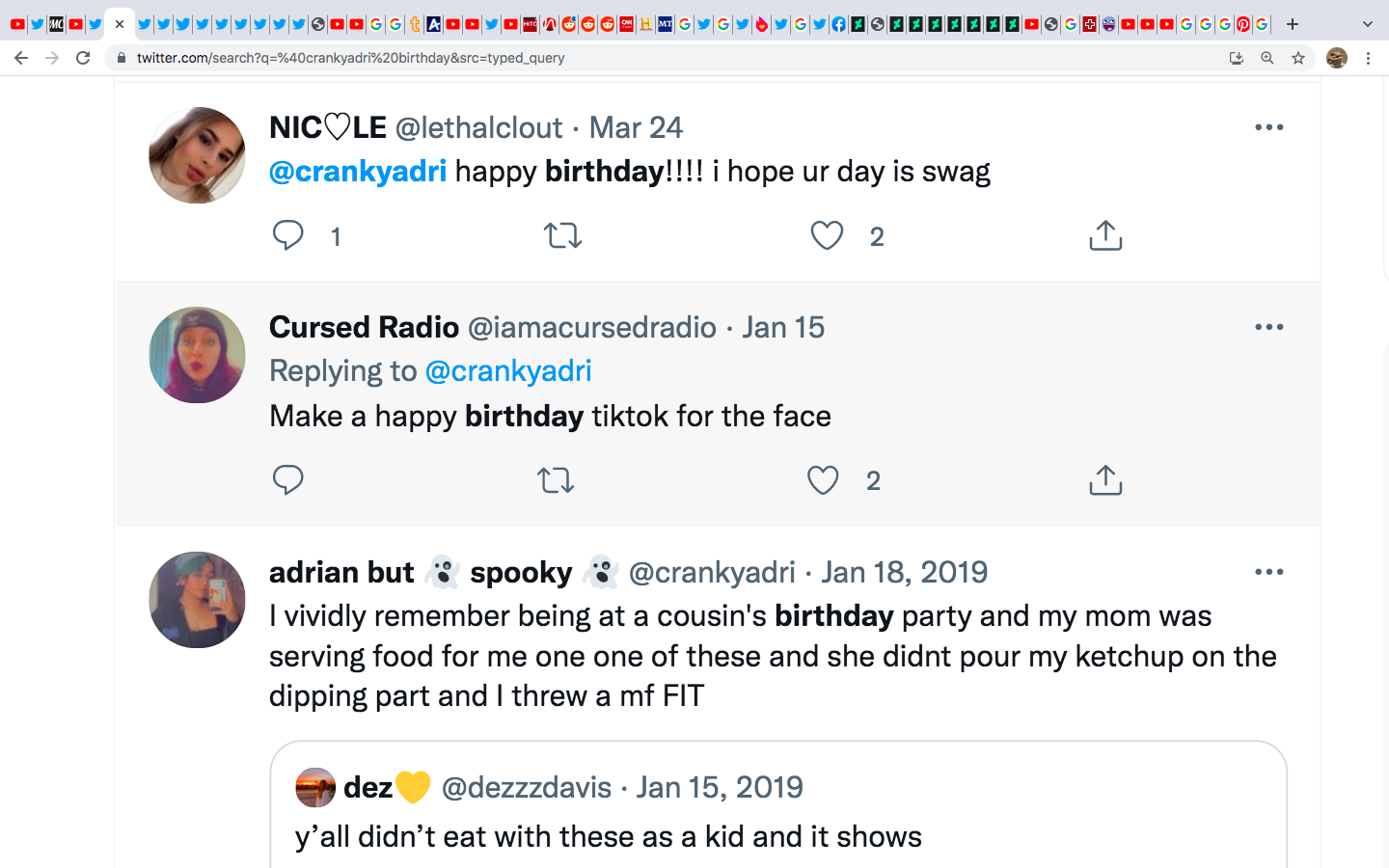Viewport: 1389px width, 868px height.
Task: Open more options on Cursed Radio tweet
Action: point(1268,327)
